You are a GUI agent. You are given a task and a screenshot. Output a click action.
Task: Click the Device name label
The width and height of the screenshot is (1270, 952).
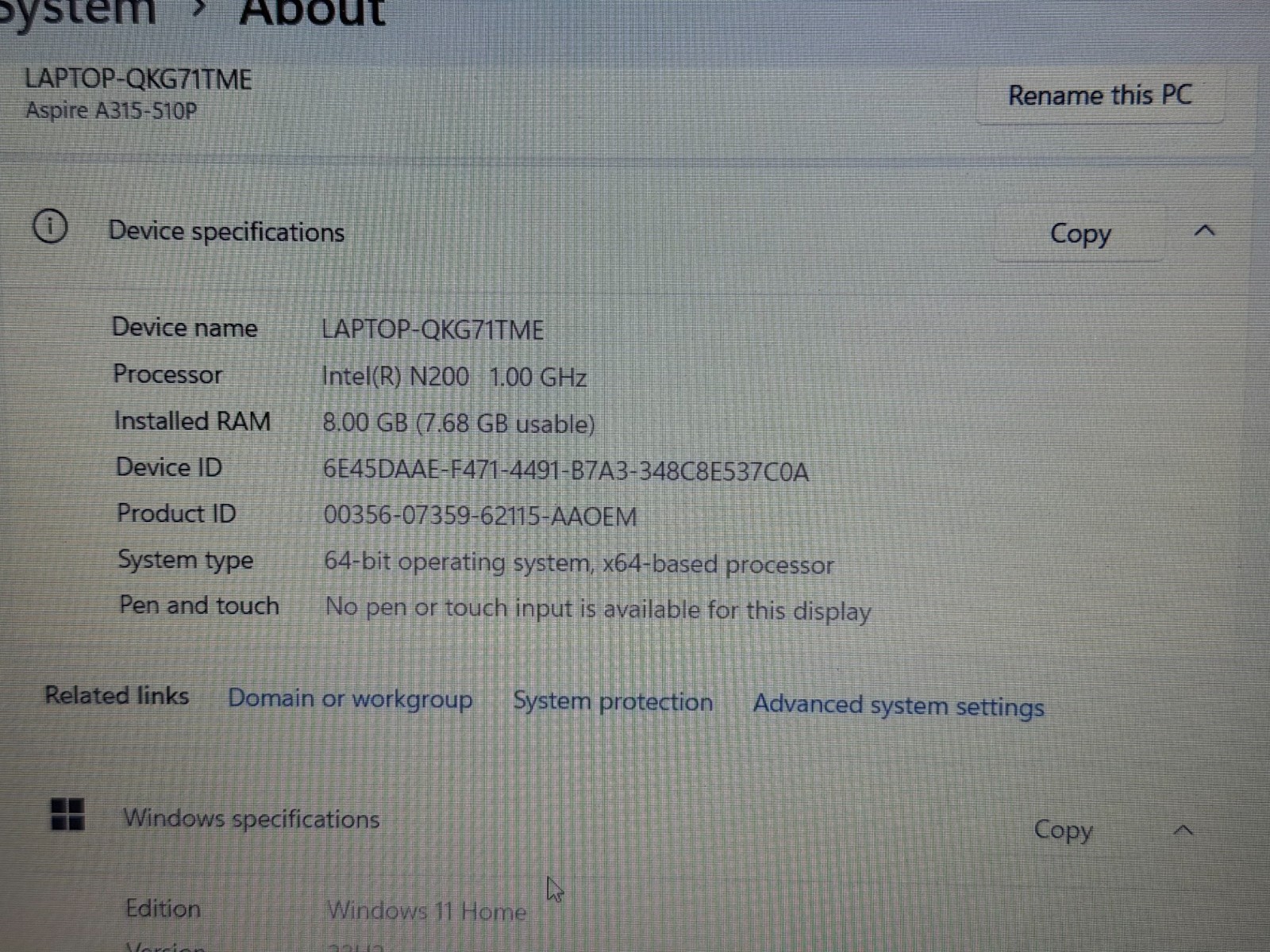[184, 328]
